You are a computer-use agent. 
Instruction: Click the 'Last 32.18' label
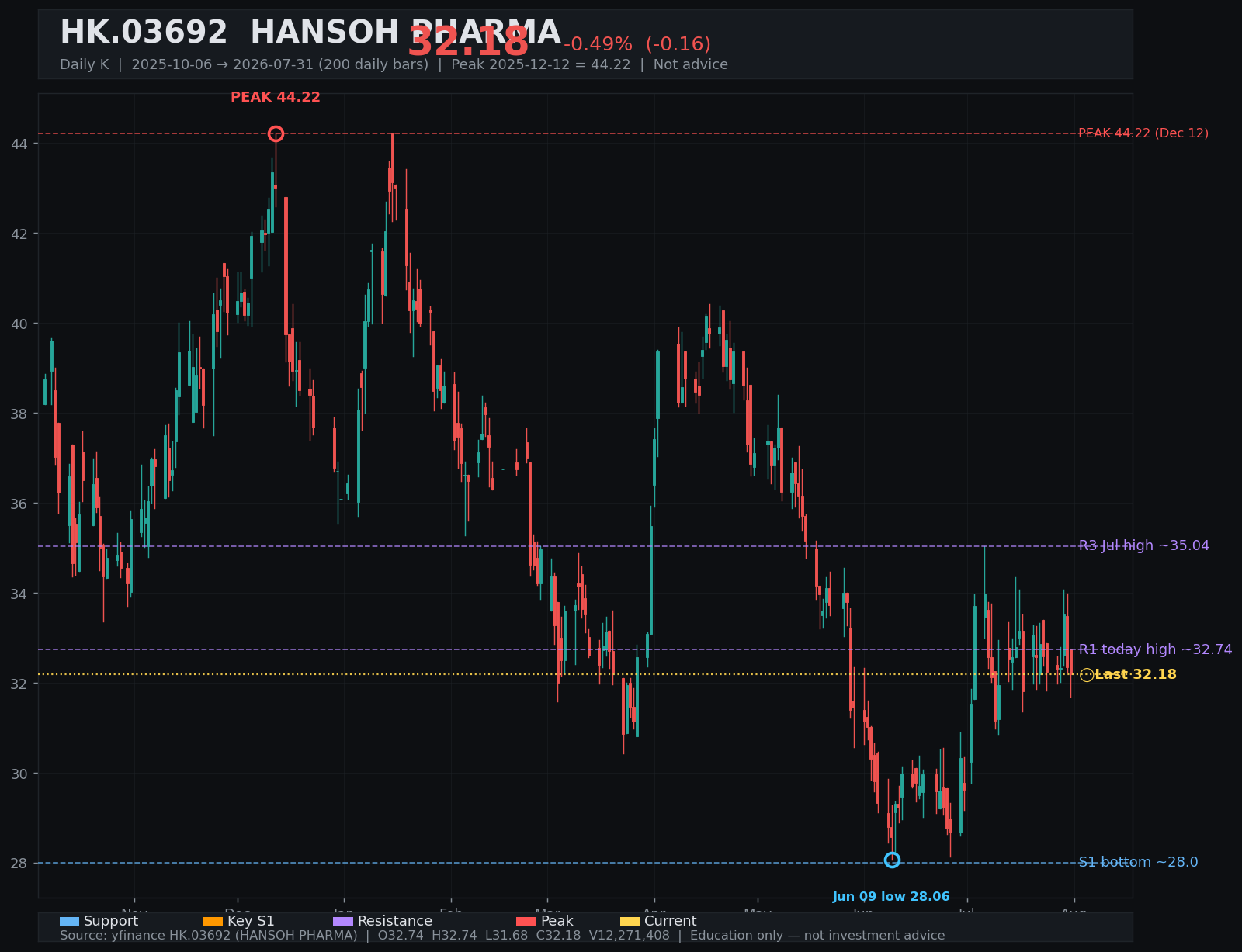click(x=1136, y=675)
